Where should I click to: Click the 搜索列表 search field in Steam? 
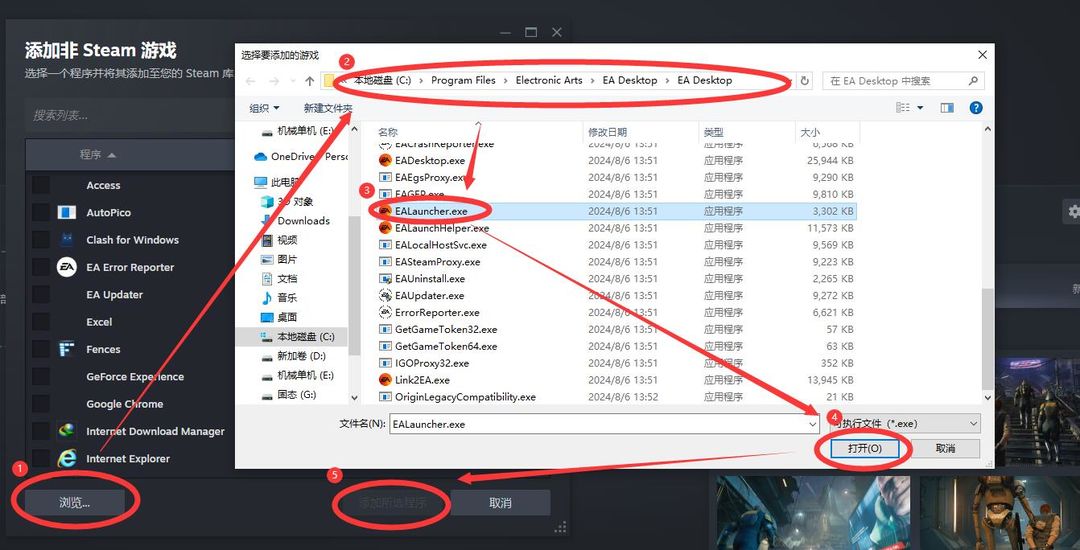tap(131, 115)
